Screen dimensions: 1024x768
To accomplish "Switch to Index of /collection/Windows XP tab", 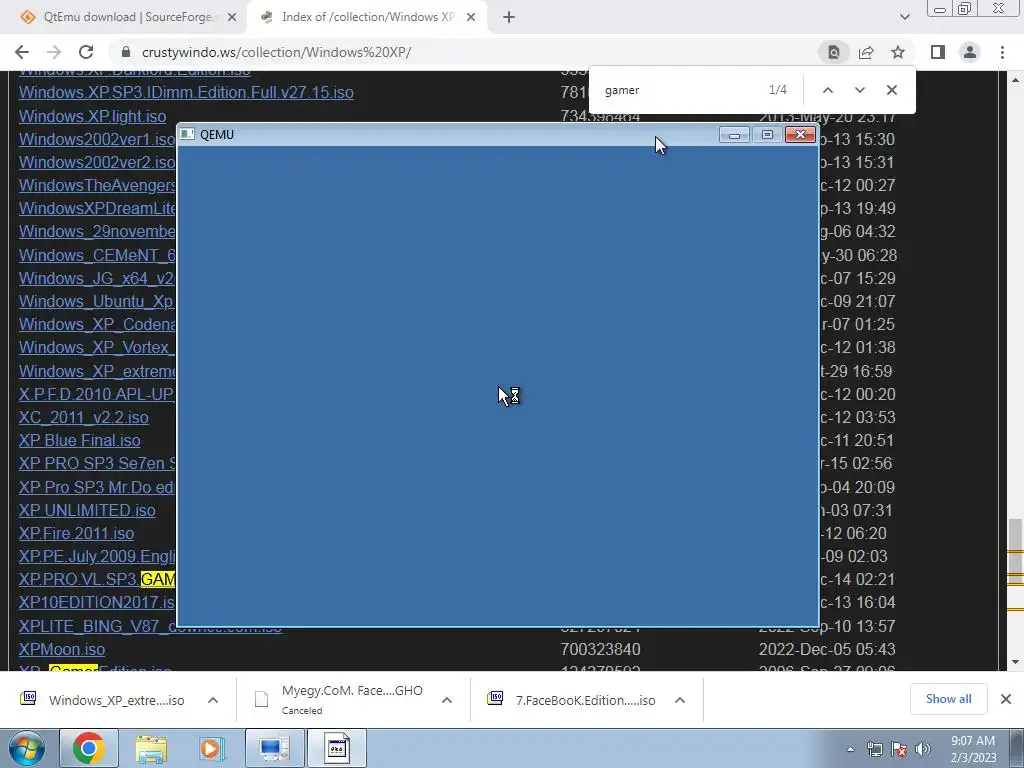I will (367, 17).
